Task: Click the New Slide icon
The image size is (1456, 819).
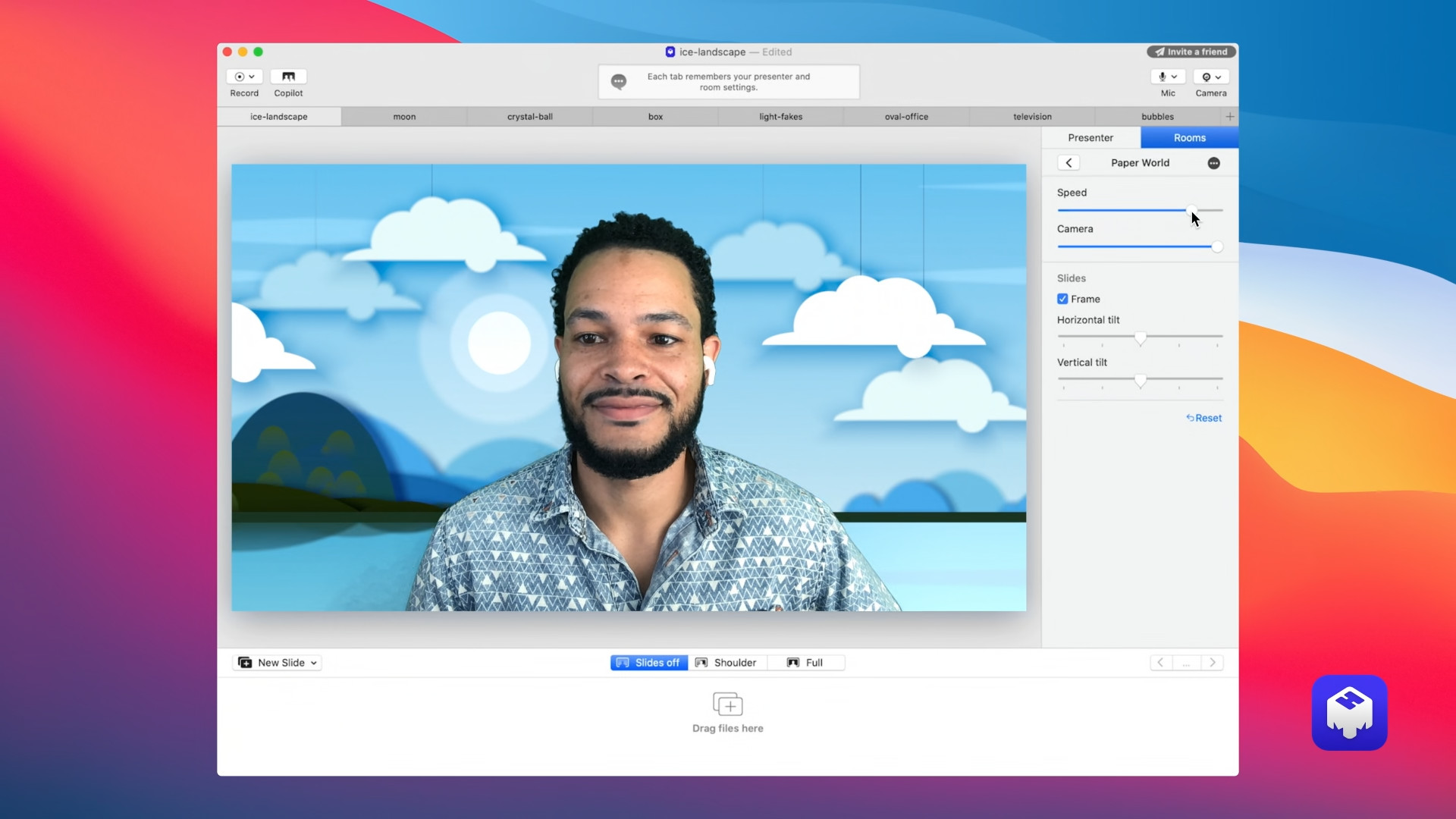Action: coord(245,662)
